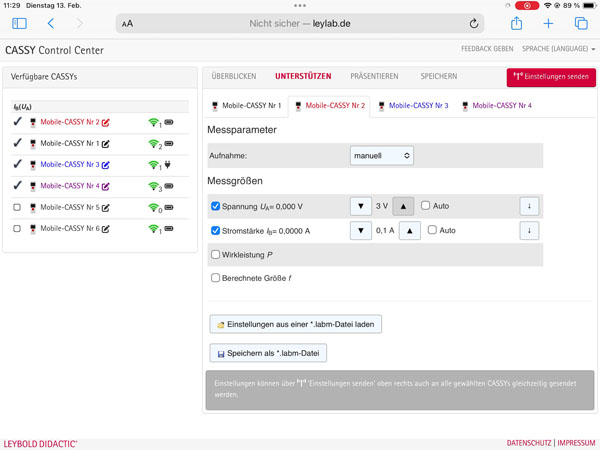Click the down-arrow button in the Spannung row
Viewport: 600px width, 450px height.
[x=529, y=206]
